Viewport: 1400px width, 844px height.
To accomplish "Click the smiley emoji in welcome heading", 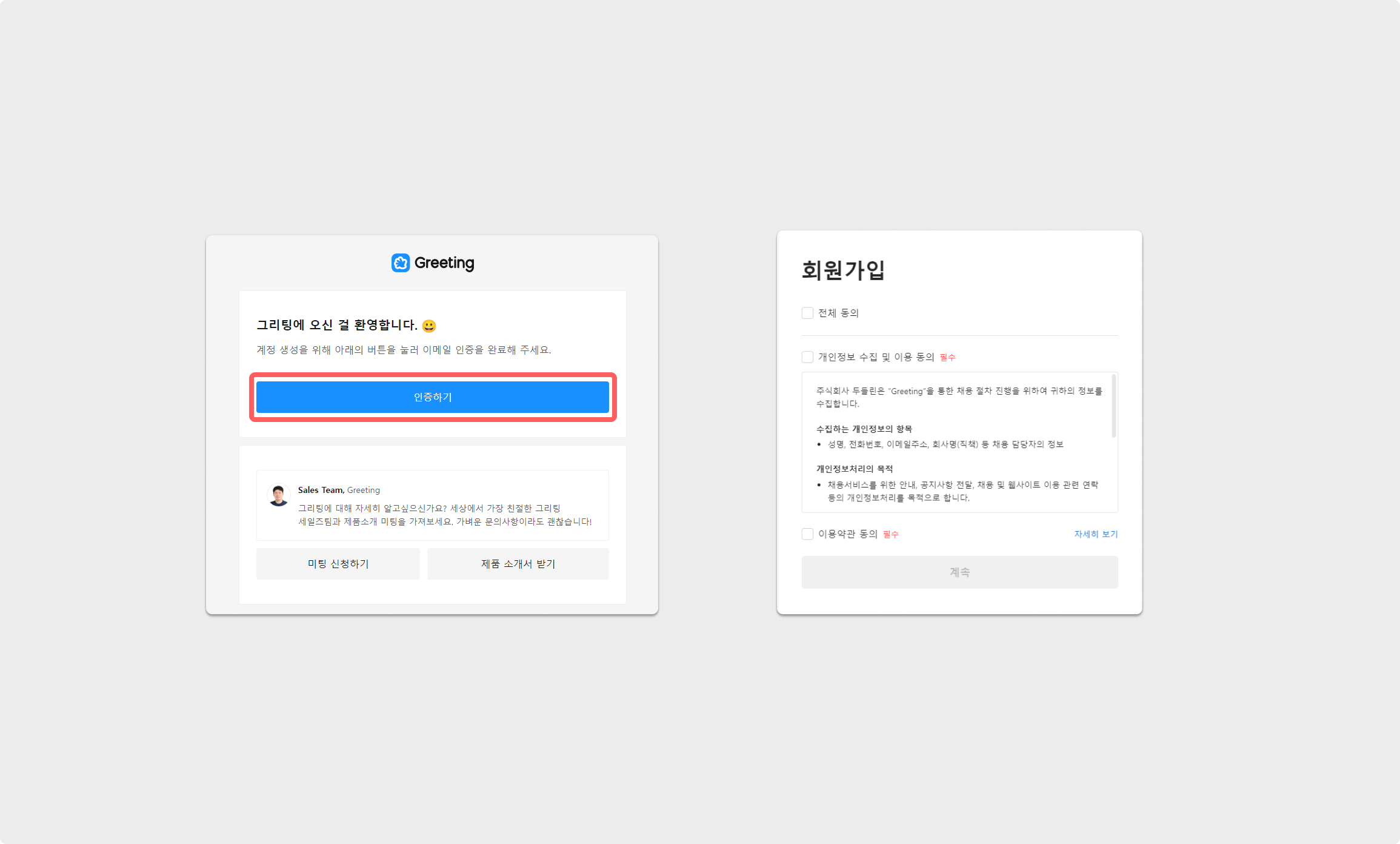I will click(429, 326).
